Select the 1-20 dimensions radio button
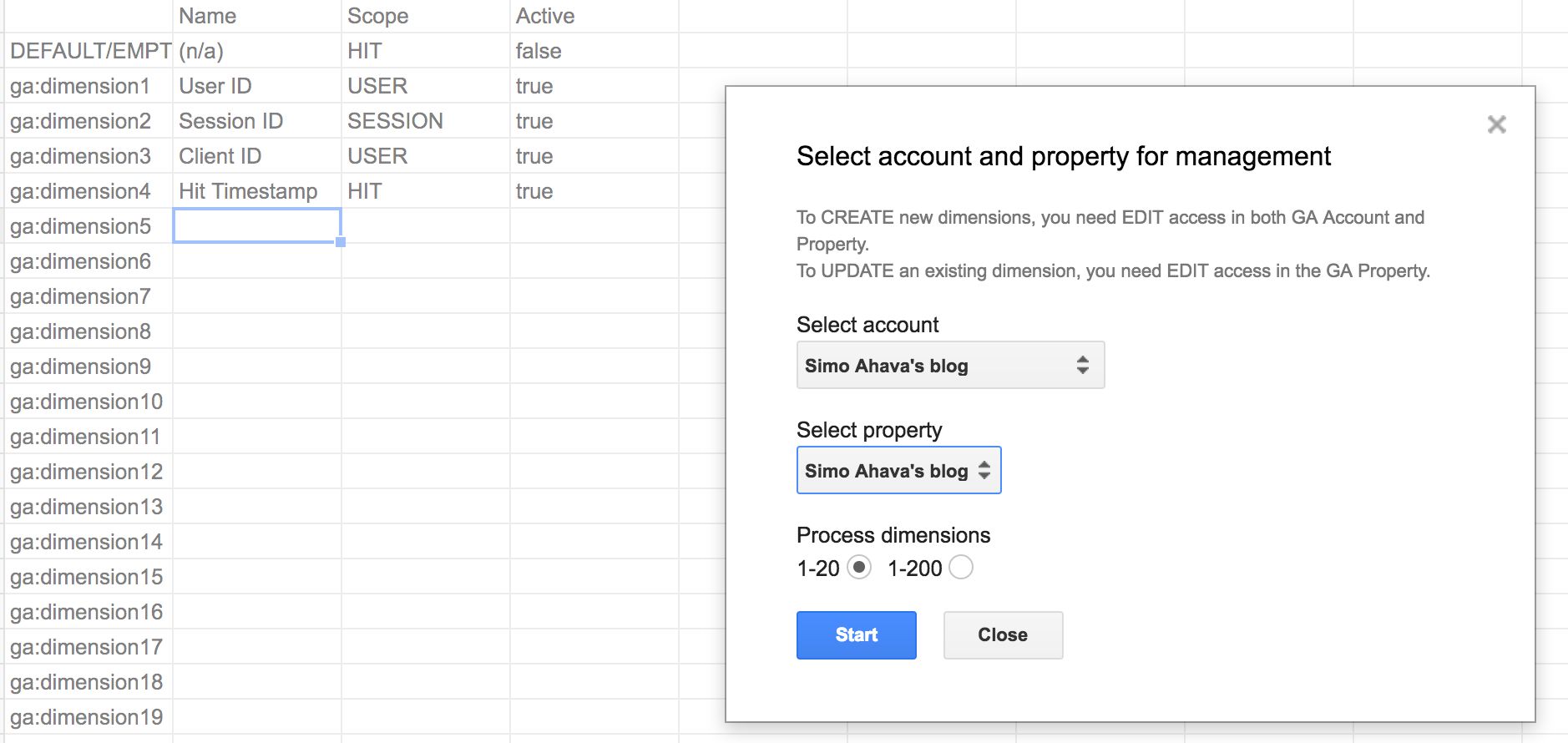 click(859, 568)
